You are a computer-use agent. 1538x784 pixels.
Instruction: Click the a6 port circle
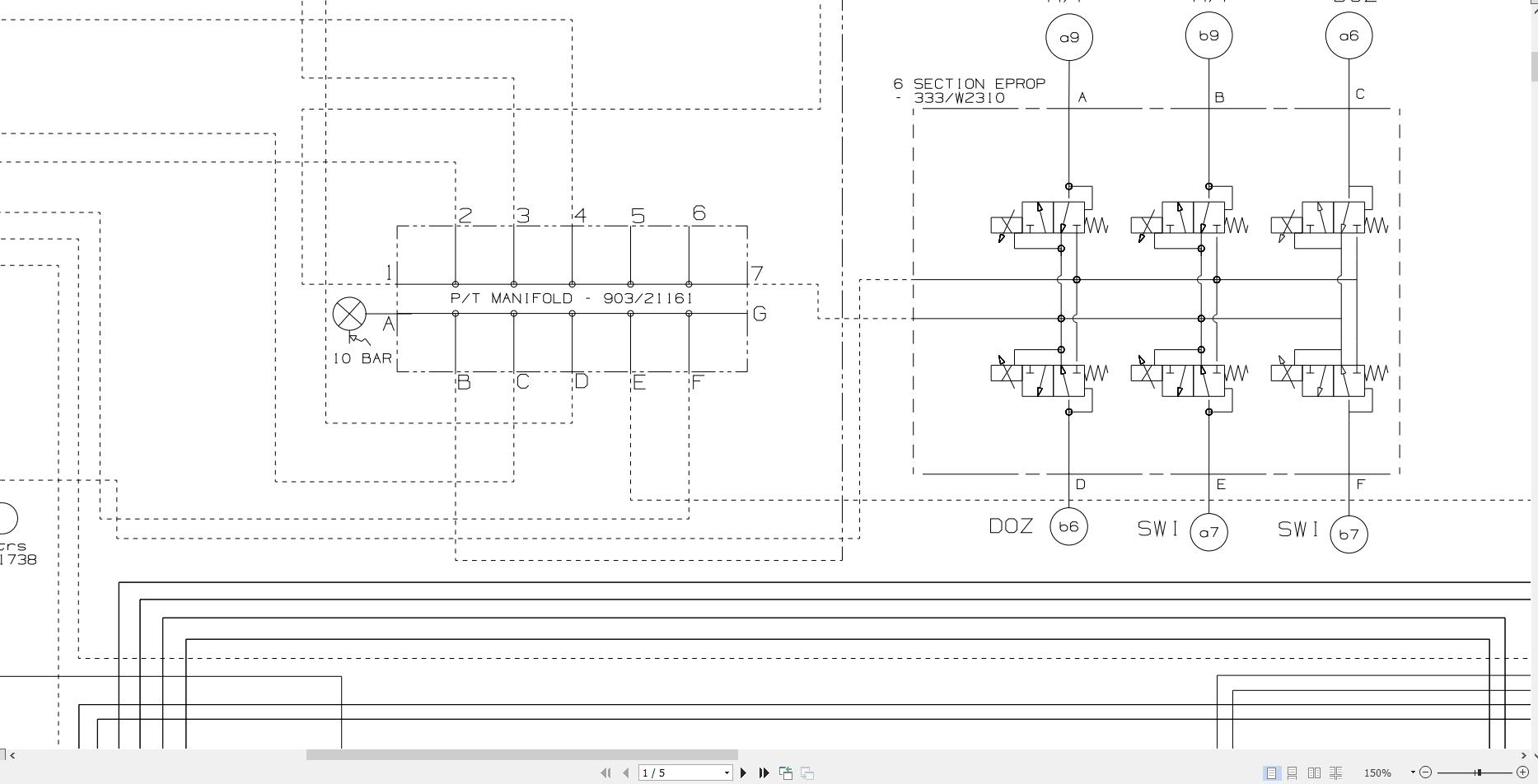click(1349, 35)
